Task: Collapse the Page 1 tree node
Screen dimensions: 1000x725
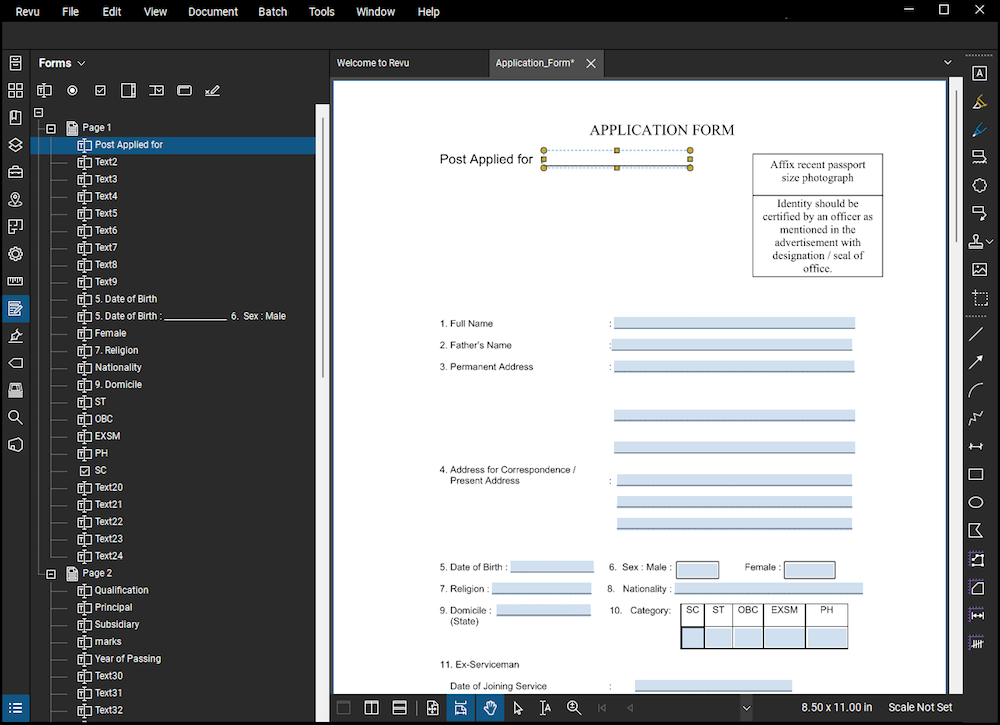Action: click(x=50, y=127)
